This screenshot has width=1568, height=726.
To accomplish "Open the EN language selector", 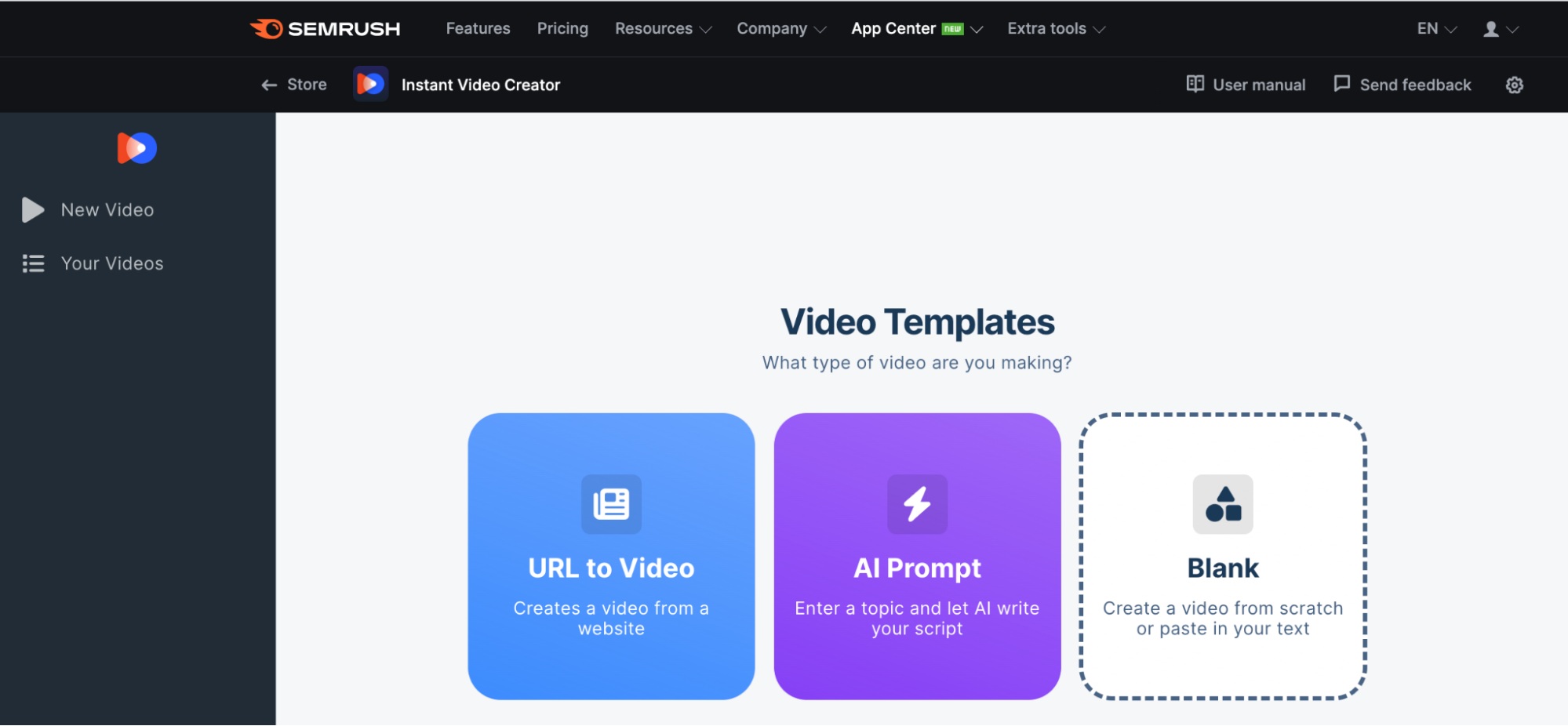I will [1433, 28].
